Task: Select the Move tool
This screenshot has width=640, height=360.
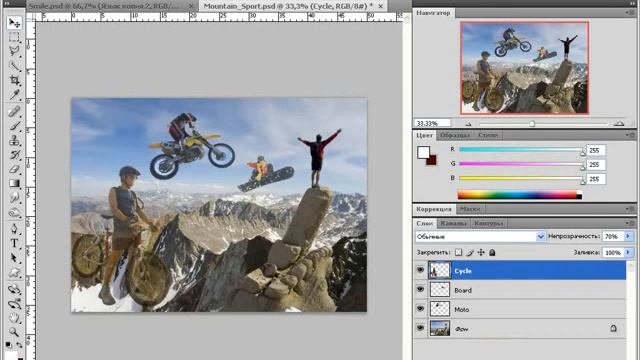Action: [14, 23]
